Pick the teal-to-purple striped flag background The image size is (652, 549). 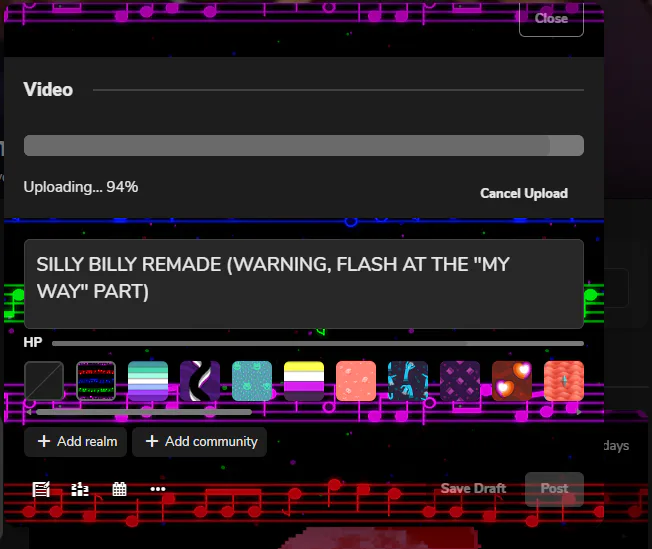pos(148,381)
